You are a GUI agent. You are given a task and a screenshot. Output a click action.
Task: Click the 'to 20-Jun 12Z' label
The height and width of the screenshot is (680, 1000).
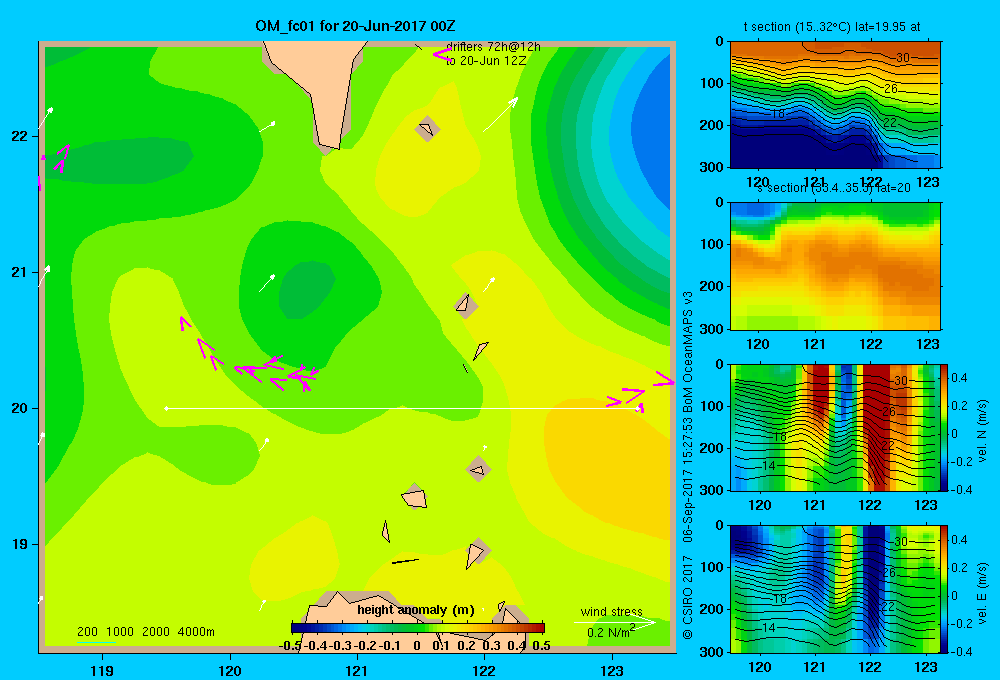(x=486, y=61)
